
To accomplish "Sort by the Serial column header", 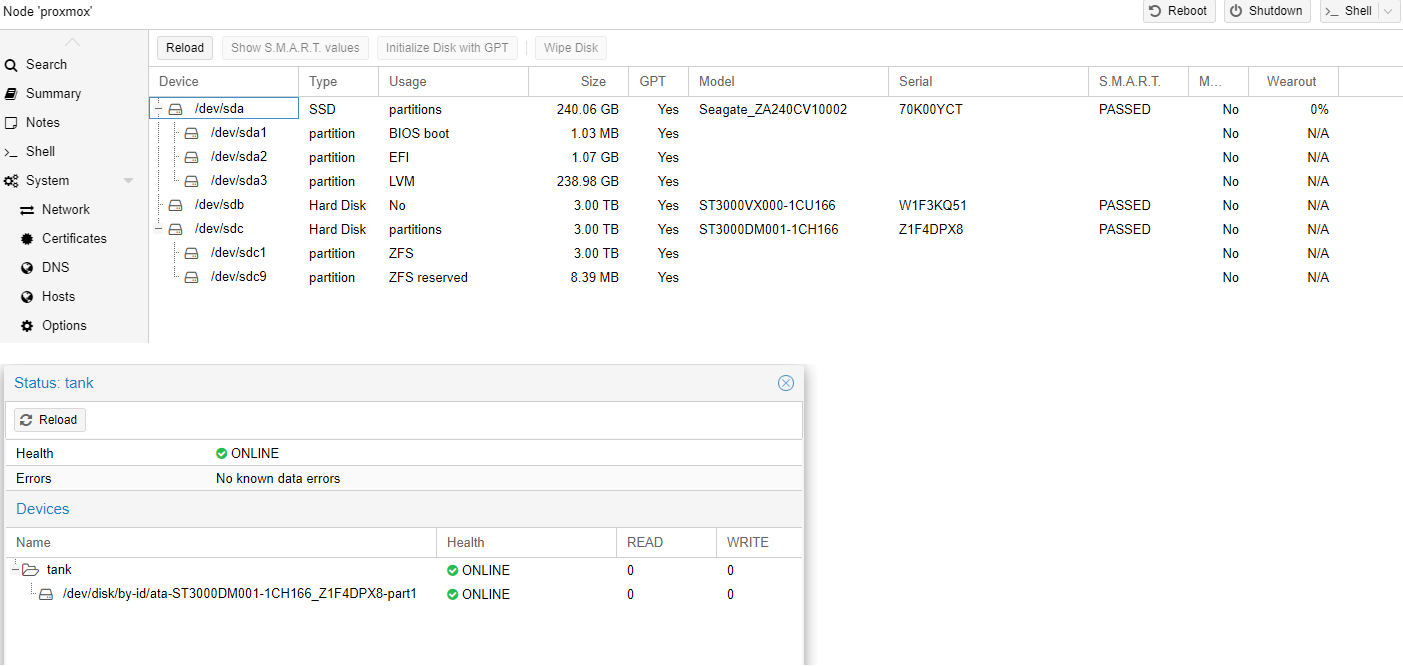I will 988,81.
